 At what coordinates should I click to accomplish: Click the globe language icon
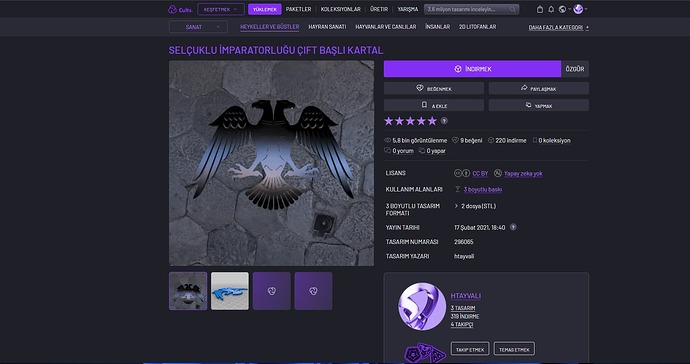pos(562,9)
